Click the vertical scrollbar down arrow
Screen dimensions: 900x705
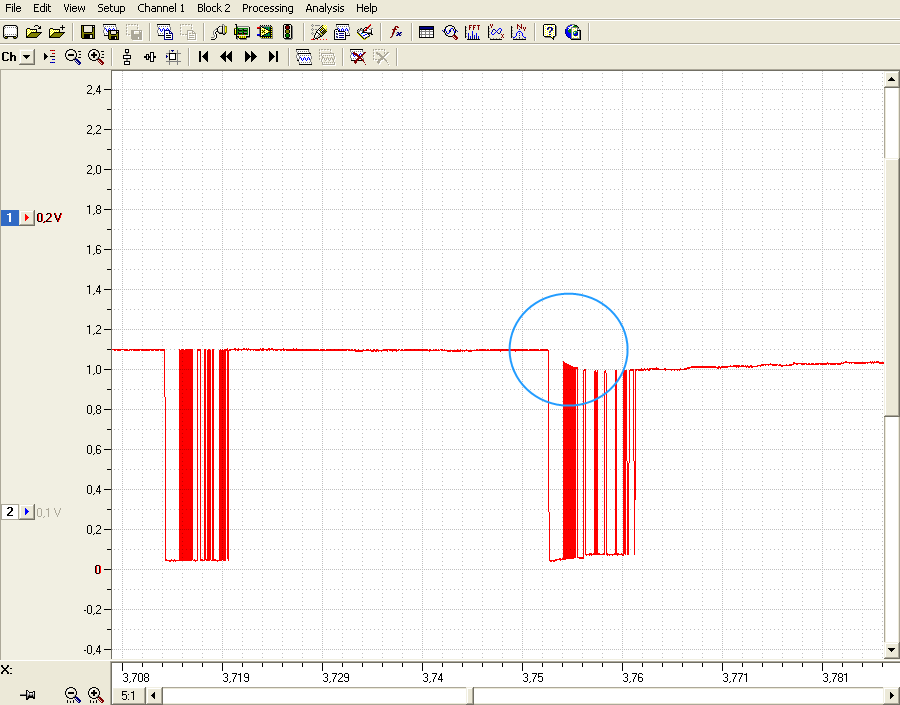891,650
